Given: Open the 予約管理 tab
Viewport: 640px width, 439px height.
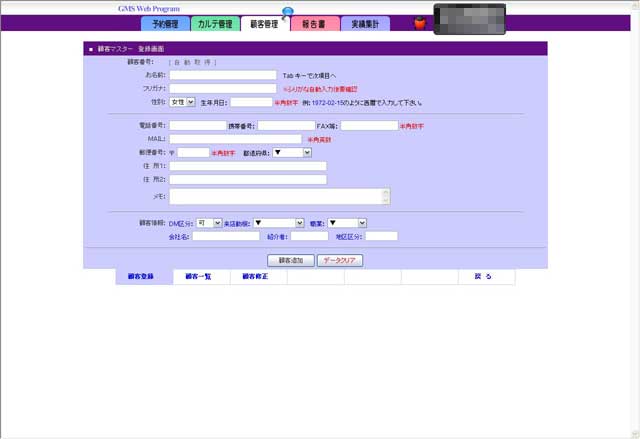Looking at the screenshot, I should (165, 24).
